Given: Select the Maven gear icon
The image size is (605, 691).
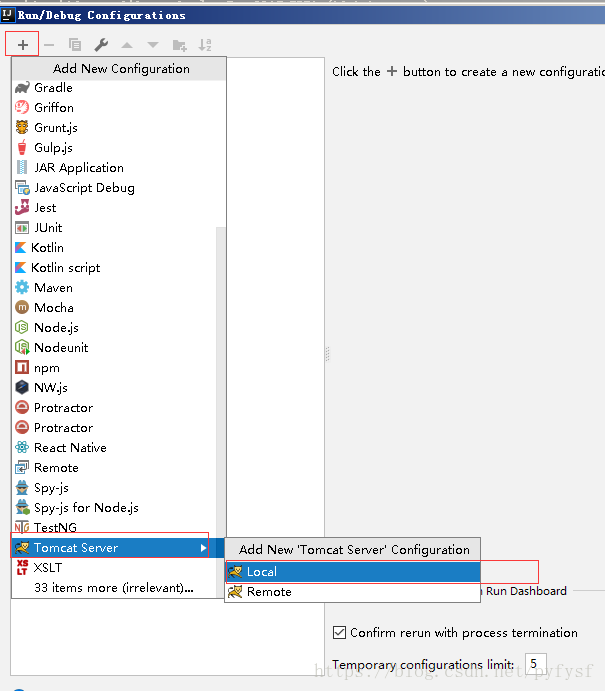Looking at the screenshot, I should pos(22,287).
